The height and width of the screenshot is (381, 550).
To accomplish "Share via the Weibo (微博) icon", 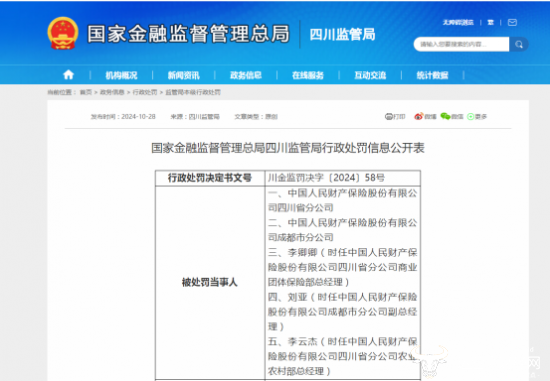I will click(418, 116).
